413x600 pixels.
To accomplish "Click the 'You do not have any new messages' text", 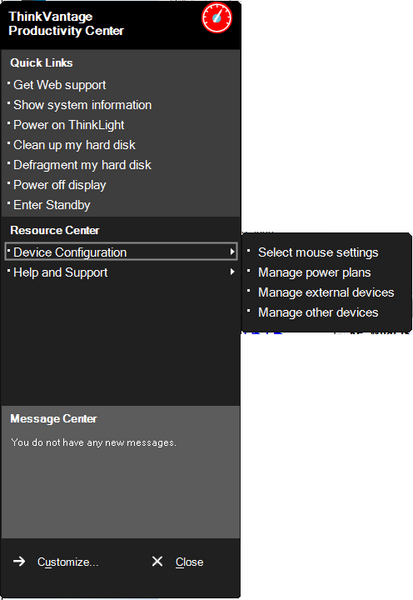I will click(x=94, y=443).
